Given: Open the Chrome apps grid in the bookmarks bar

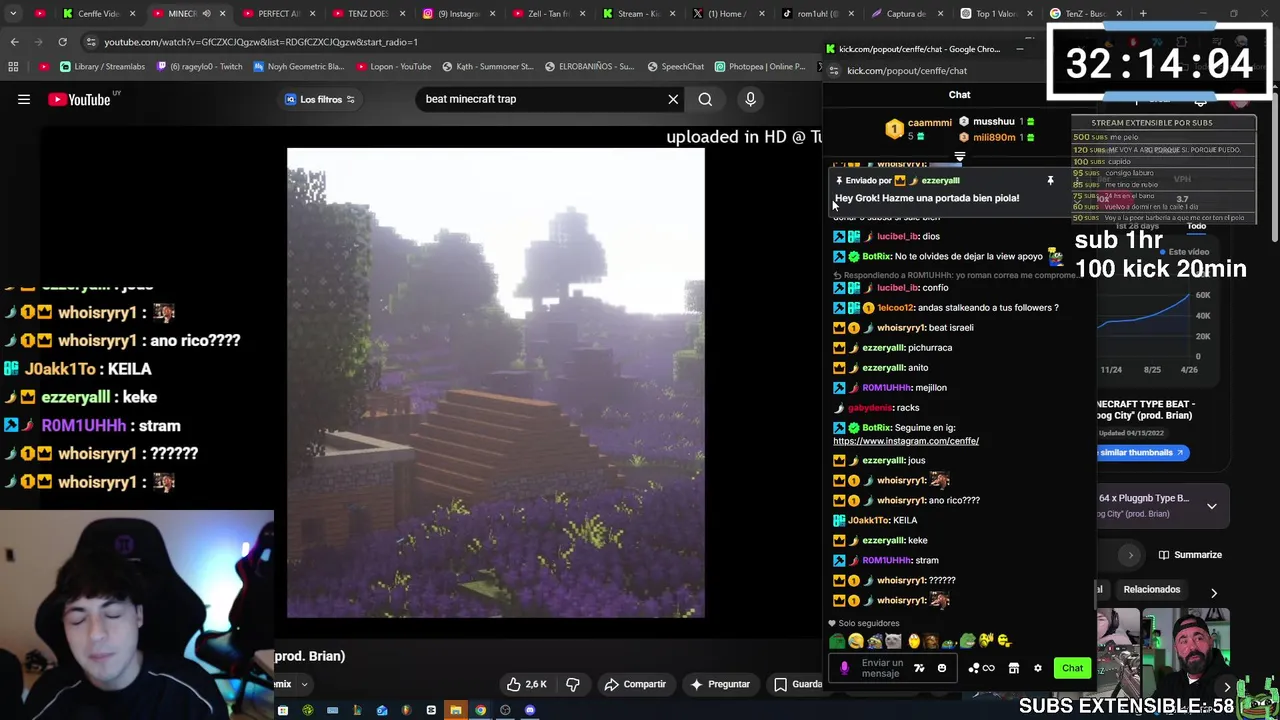Looking at the screenshot, I should pyautogui.click(x=13, y=67).
